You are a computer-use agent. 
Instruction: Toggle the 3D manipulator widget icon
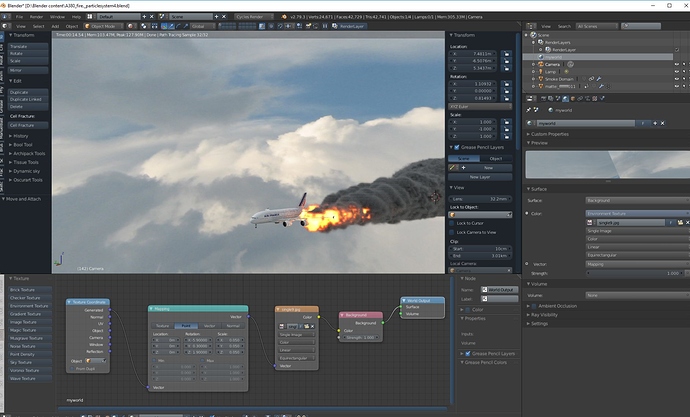[164, 26]
